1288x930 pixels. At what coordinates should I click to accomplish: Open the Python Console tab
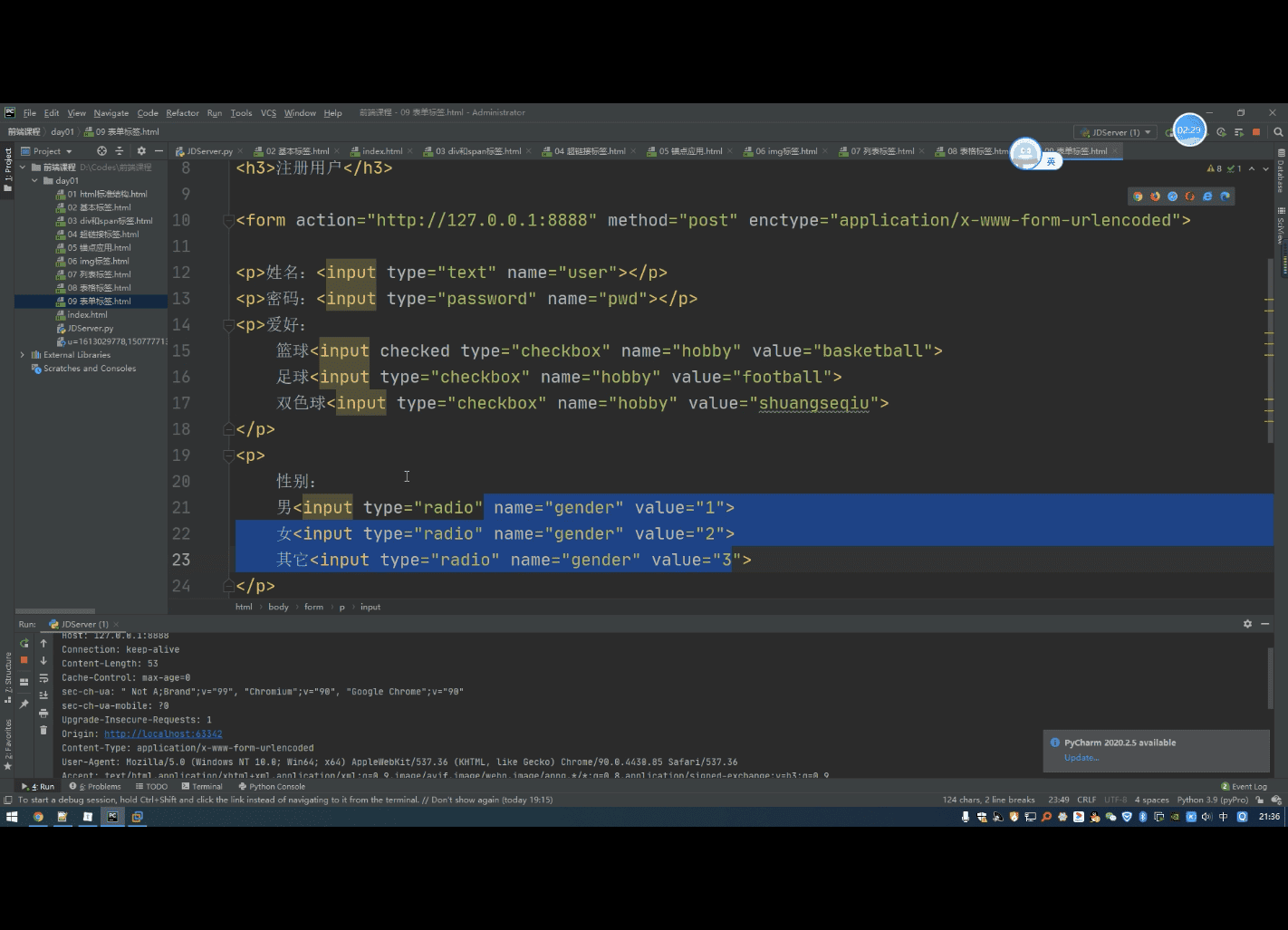pyautogui.click(x=272, y=787)
